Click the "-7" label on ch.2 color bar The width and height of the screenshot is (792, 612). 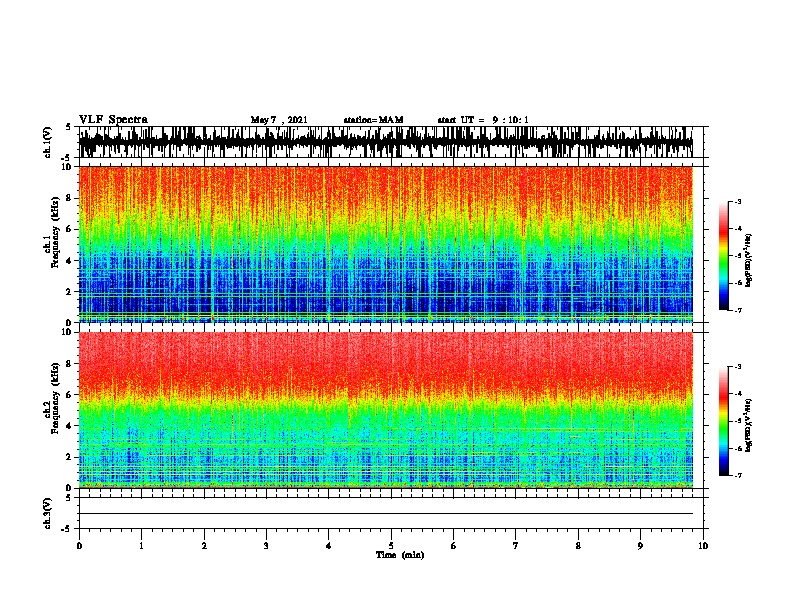(737, 476)
